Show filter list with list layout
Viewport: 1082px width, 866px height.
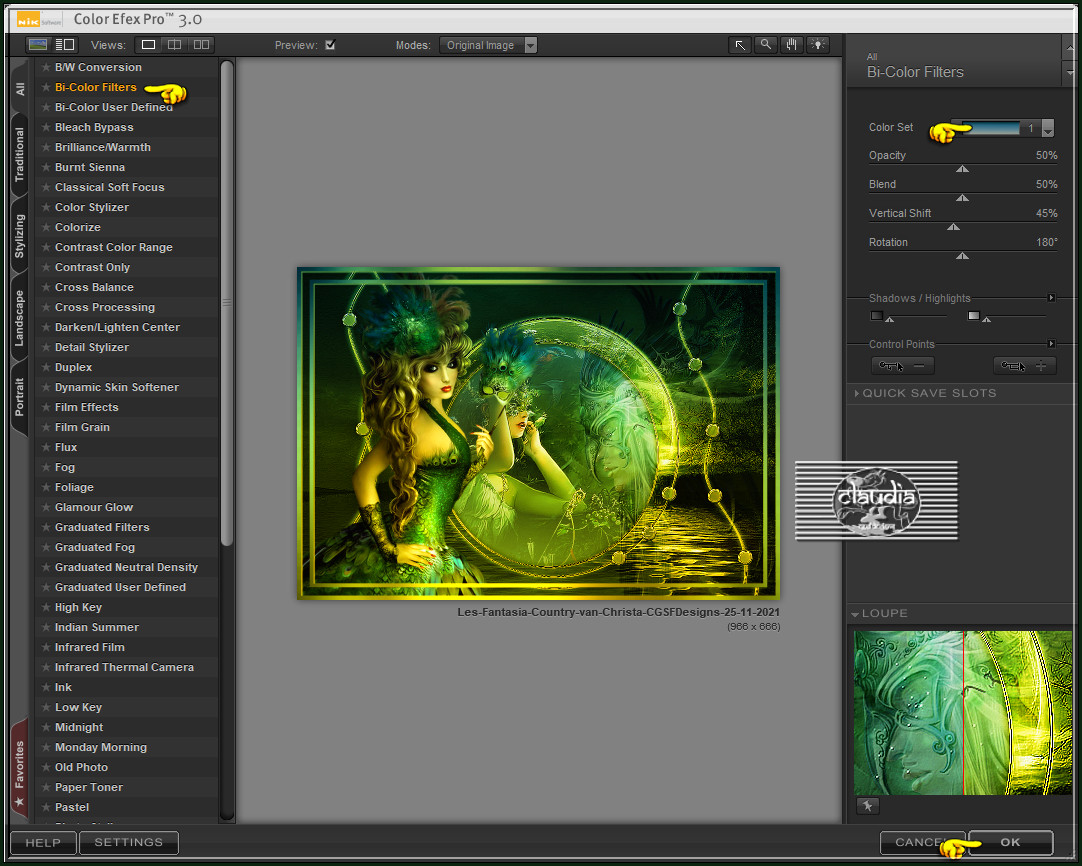pos(65,45)
